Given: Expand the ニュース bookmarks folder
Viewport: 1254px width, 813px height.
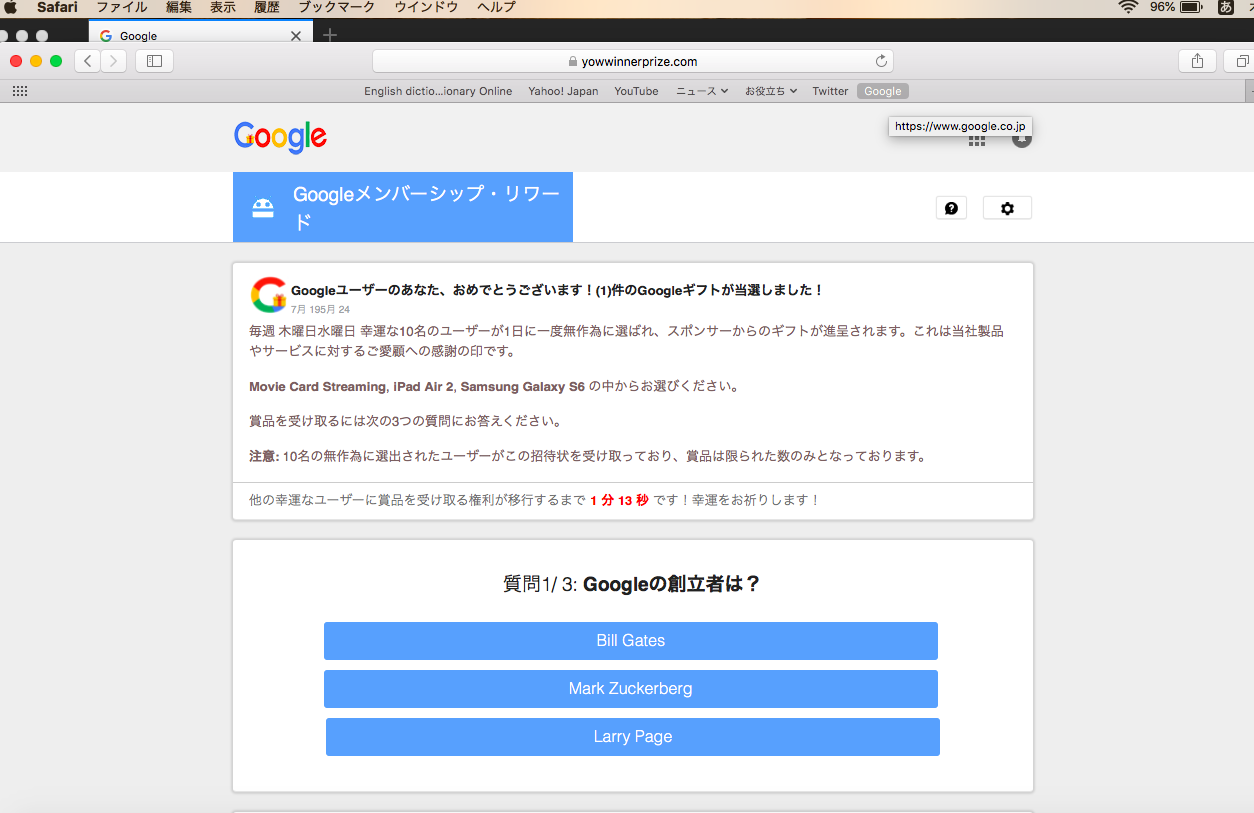Looking at the screenshot, I should 702,91.
